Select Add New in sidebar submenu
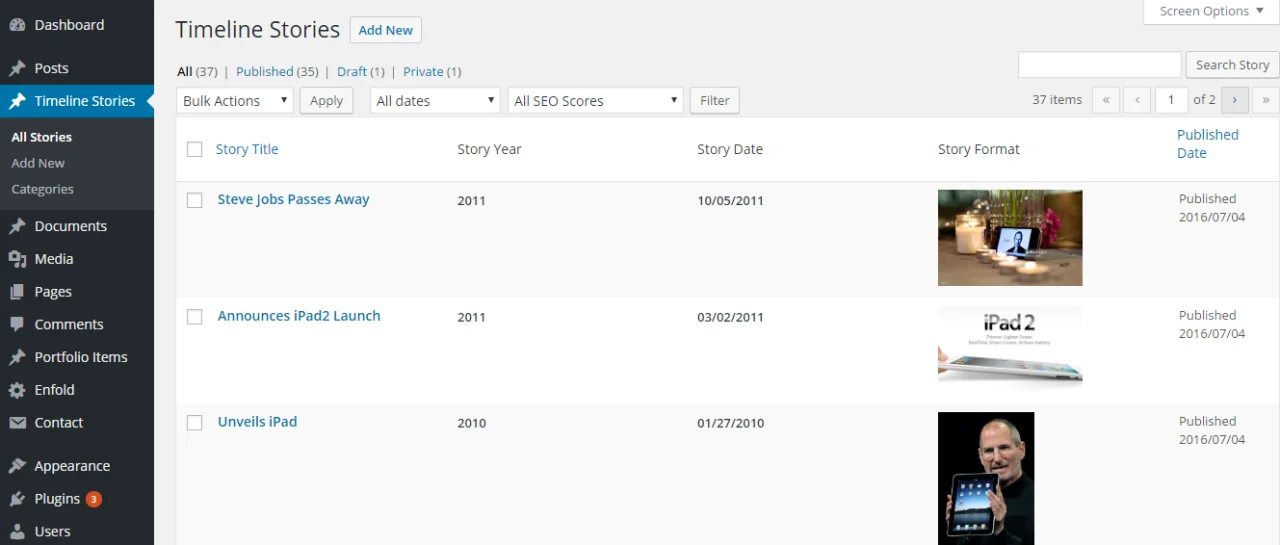Viewport: 1280px width, 545px height. (38, 163)
